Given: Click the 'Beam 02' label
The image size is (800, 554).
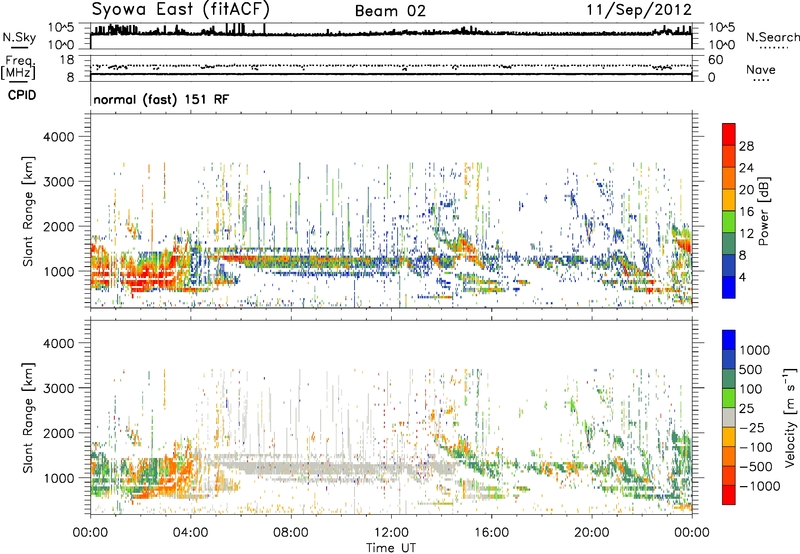Looking at the screenshot, I should 390,11.
